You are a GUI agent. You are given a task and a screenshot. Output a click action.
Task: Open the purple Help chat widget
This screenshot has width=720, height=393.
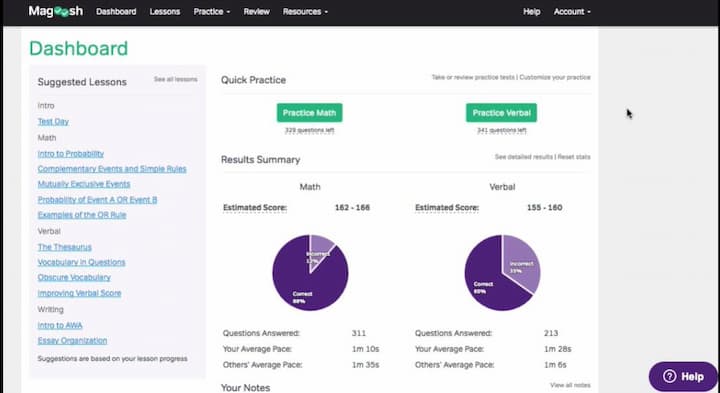[683, 376]
